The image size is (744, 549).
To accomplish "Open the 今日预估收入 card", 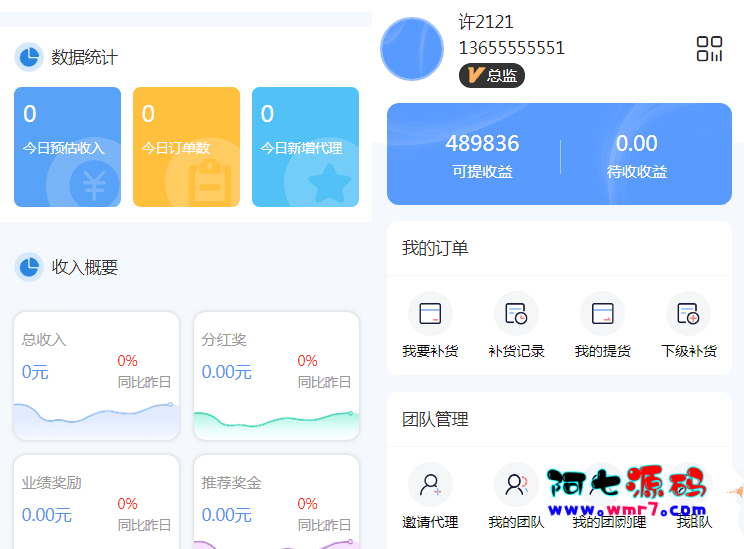I will click(x=67, y=147).
